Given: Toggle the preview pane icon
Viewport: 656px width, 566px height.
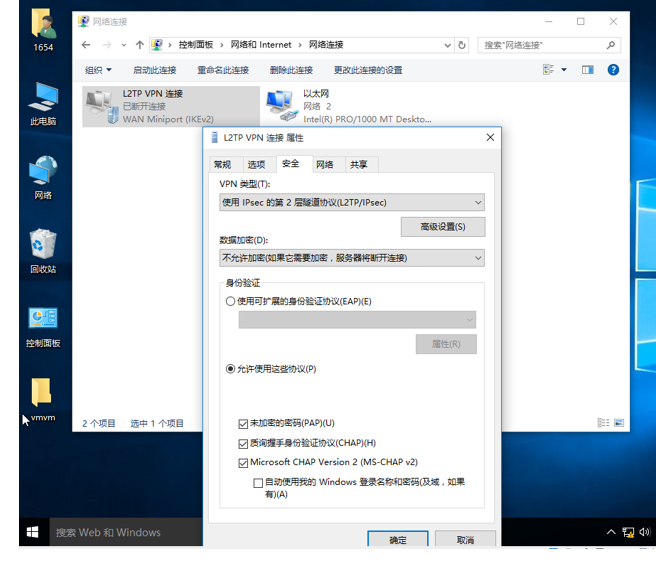Looking at the screenshot, I should [x=588, y=70].
